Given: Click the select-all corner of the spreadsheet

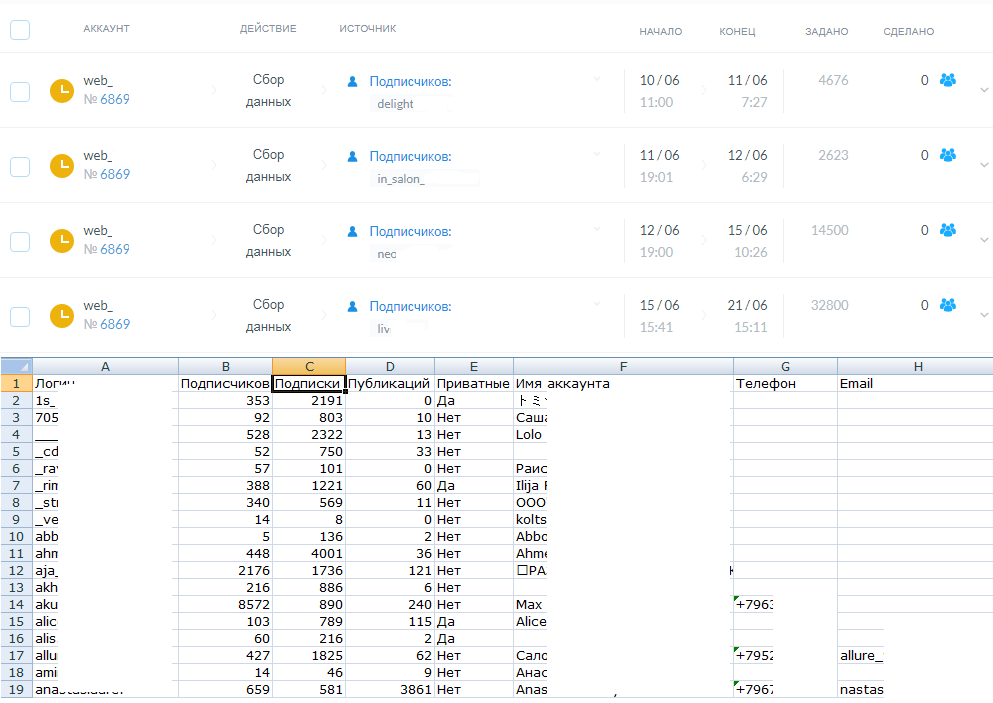Looking at the screenshot, I should point(16,366).
